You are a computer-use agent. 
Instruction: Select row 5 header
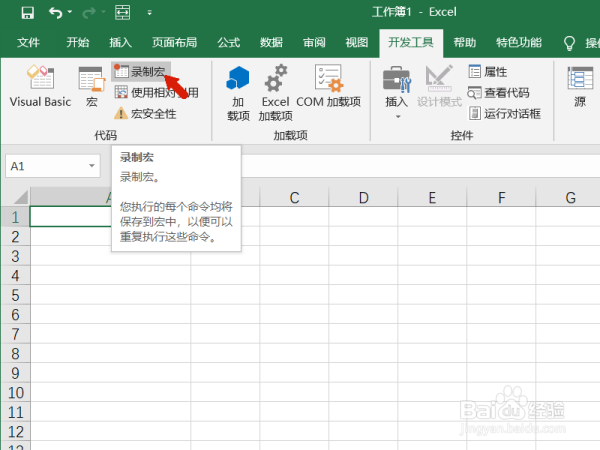click(x=15, y=295)
